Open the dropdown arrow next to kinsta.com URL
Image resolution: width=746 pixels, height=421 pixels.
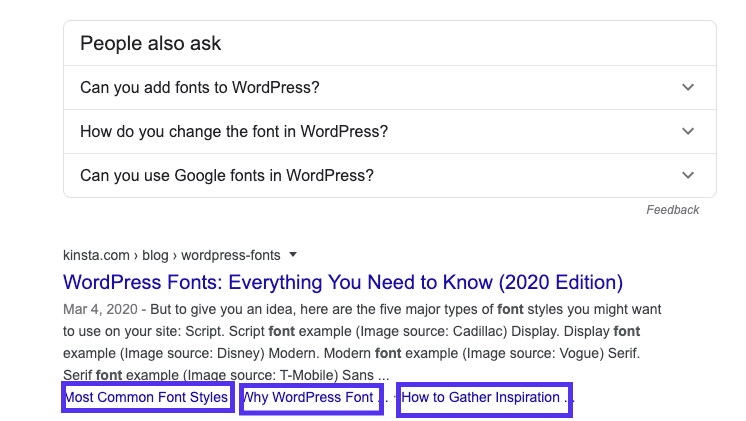click(292, 254)
